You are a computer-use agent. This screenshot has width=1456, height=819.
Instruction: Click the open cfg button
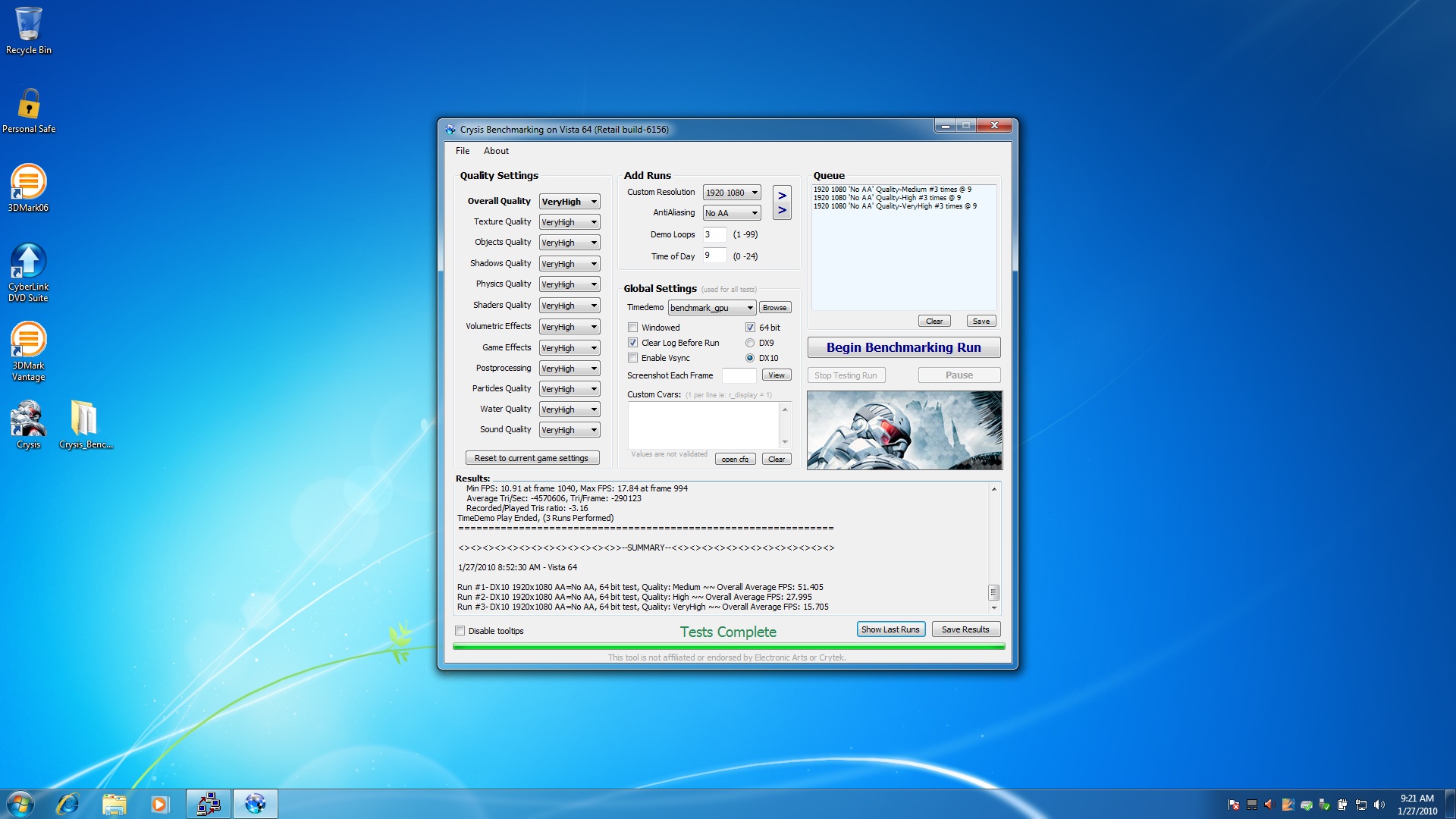[x=736, y=460]
